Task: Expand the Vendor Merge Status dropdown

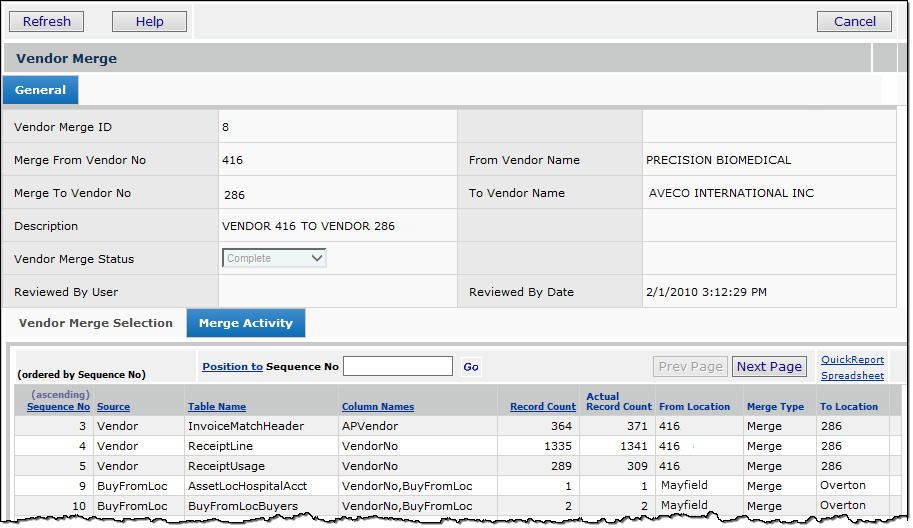Action: pyautogui.click(x=274, y=258)
